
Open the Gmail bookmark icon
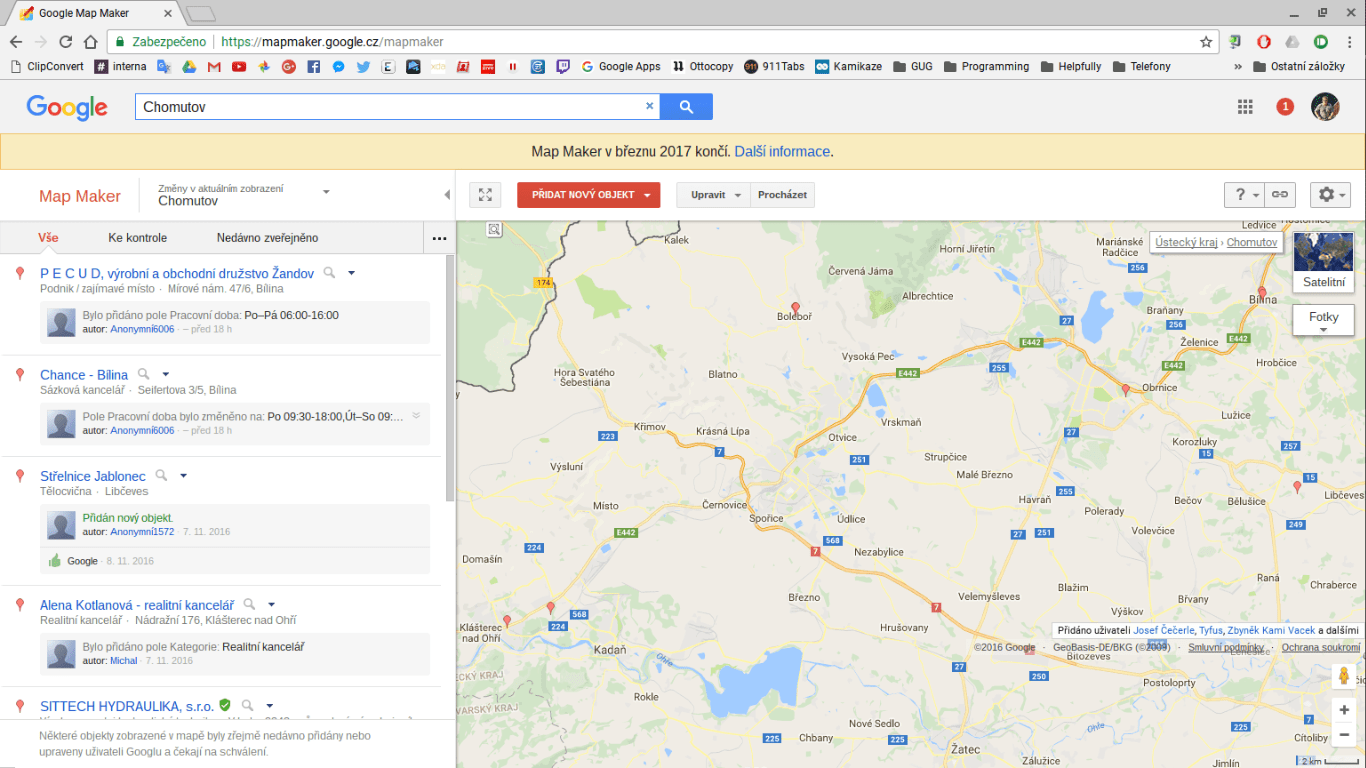[214, 67]
